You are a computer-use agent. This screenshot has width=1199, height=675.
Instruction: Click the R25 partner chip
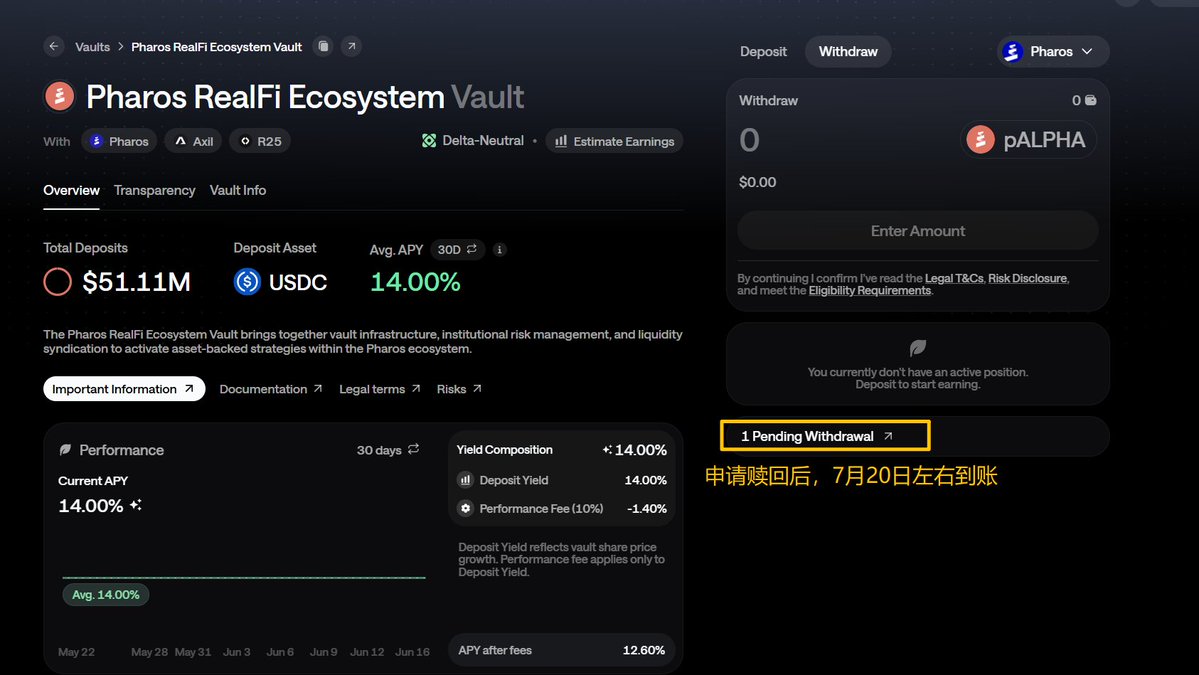pos(260,141)
